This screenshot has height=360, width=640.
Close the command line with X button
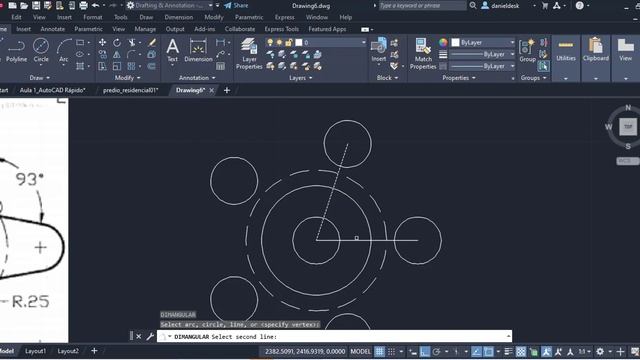click(139, 336)
